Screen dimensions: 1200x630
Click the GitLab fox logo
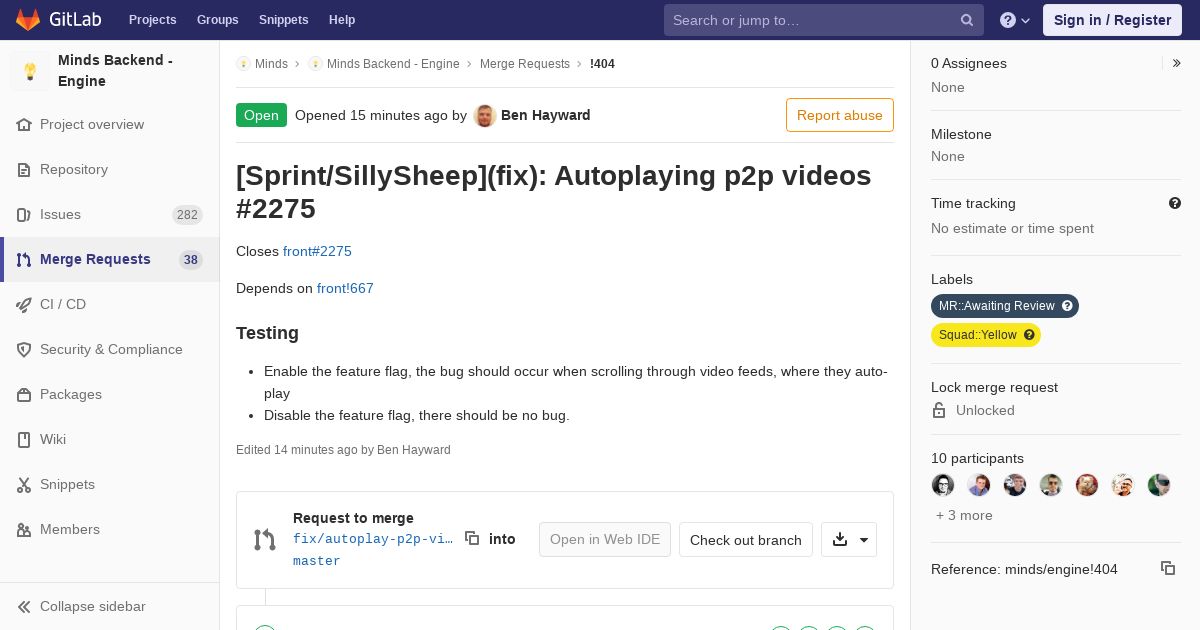(28, 19)
